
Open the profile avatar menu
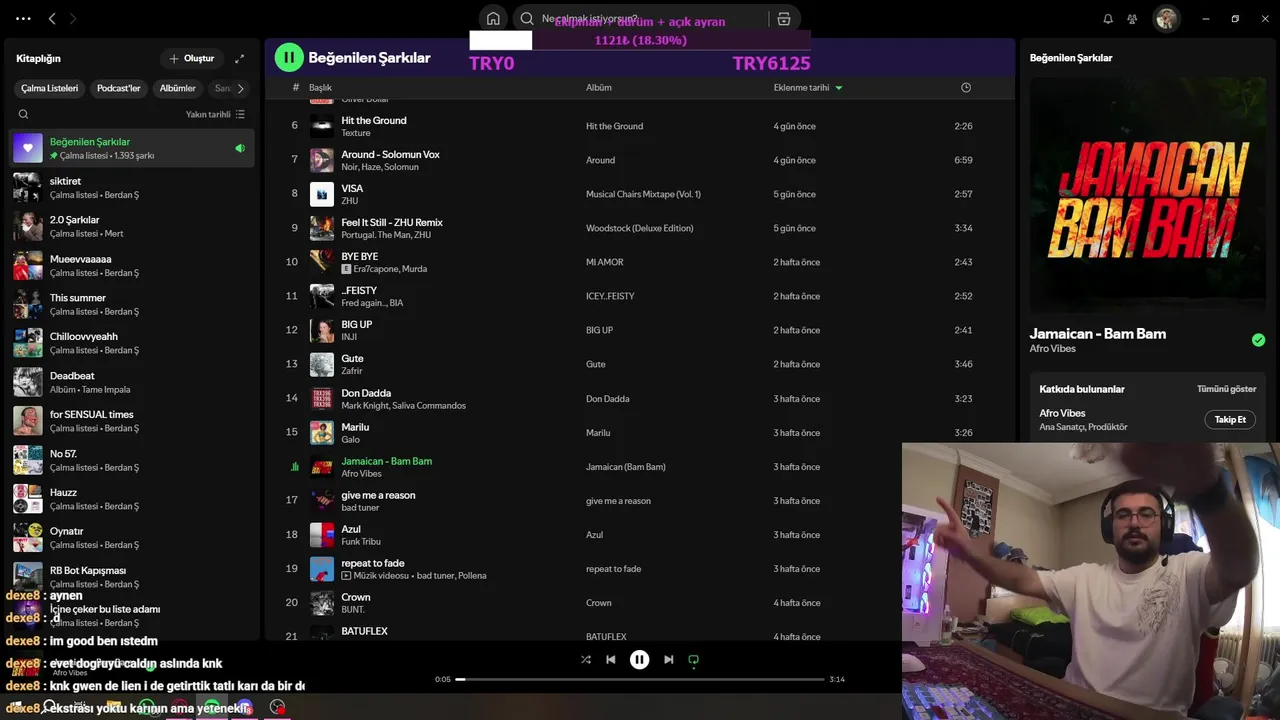click(x=1166, y=19)
